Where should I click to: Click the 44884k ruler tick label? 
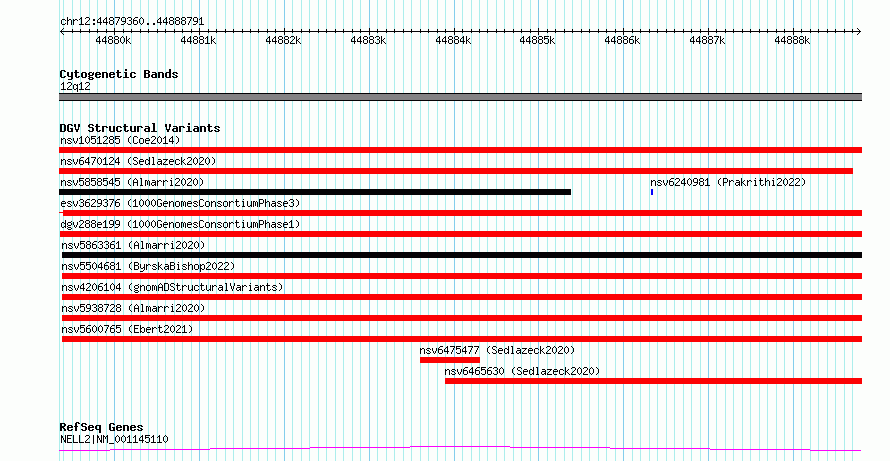click(454, 41)
